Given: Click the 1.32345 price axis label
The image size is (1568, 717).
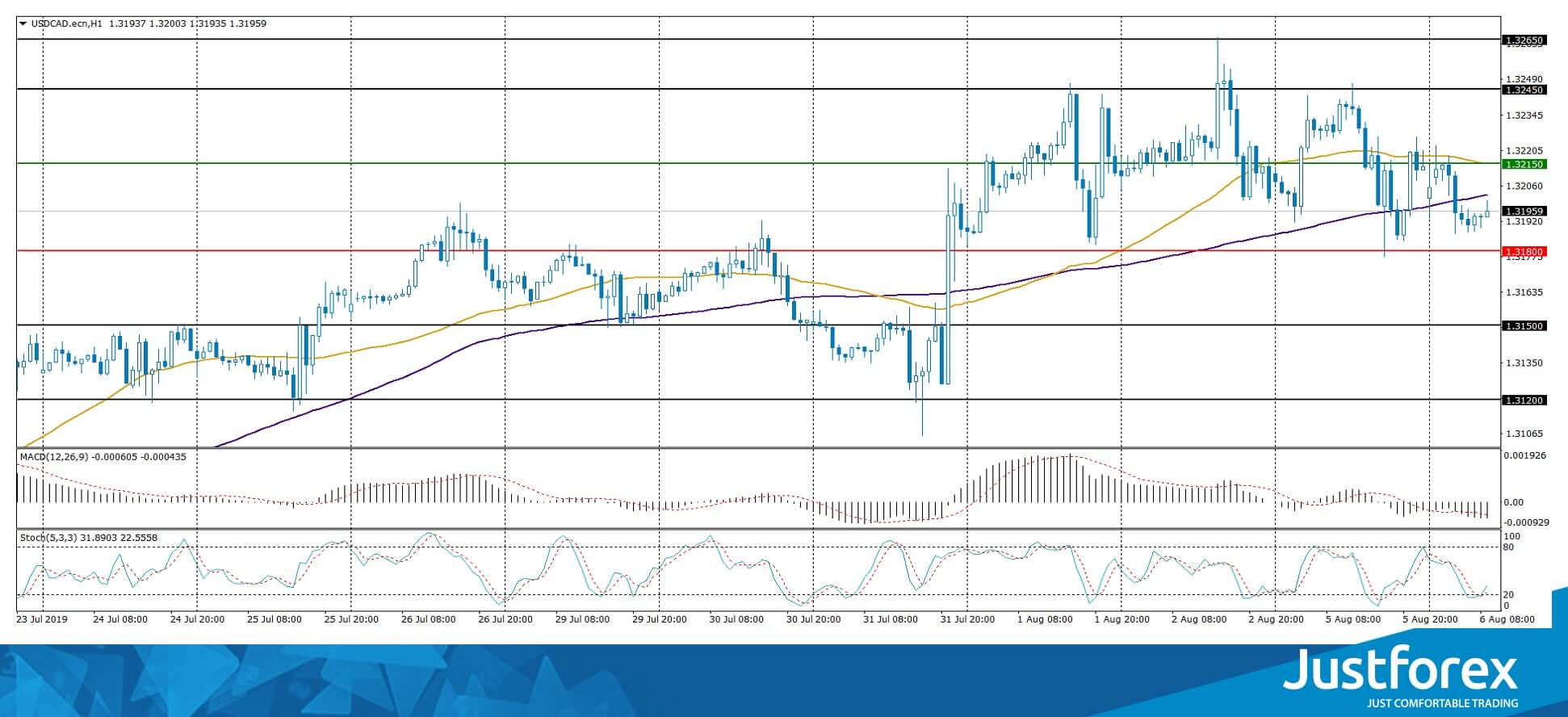Looking at the screenshot, I should [1525, 115].
